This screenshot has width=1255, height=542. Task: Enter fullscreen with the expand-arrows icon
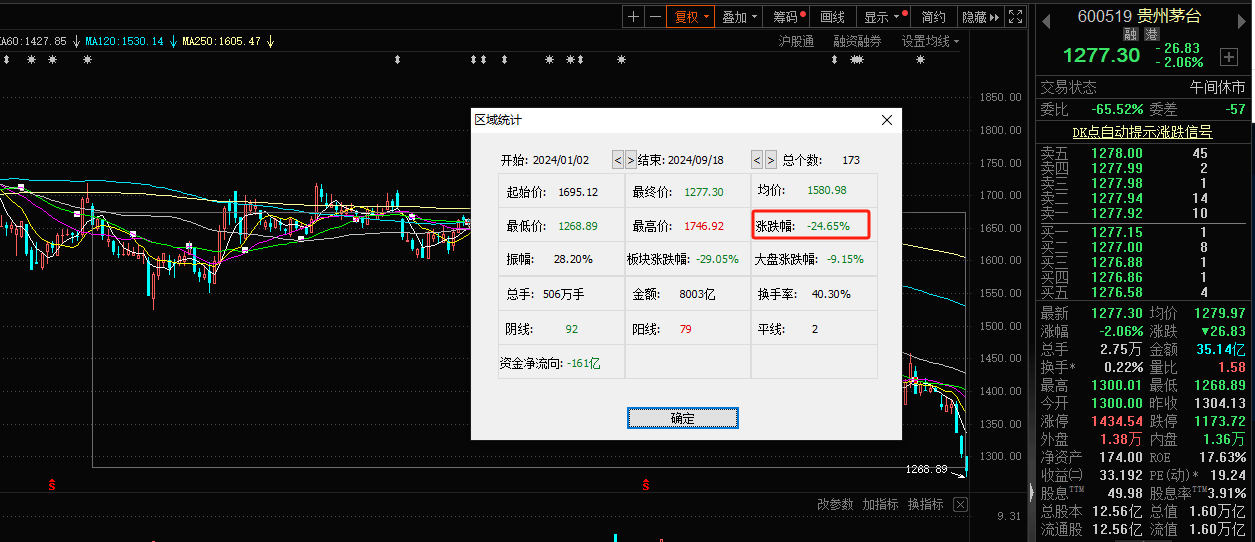pyautogui.click(x=1015, y=17)
